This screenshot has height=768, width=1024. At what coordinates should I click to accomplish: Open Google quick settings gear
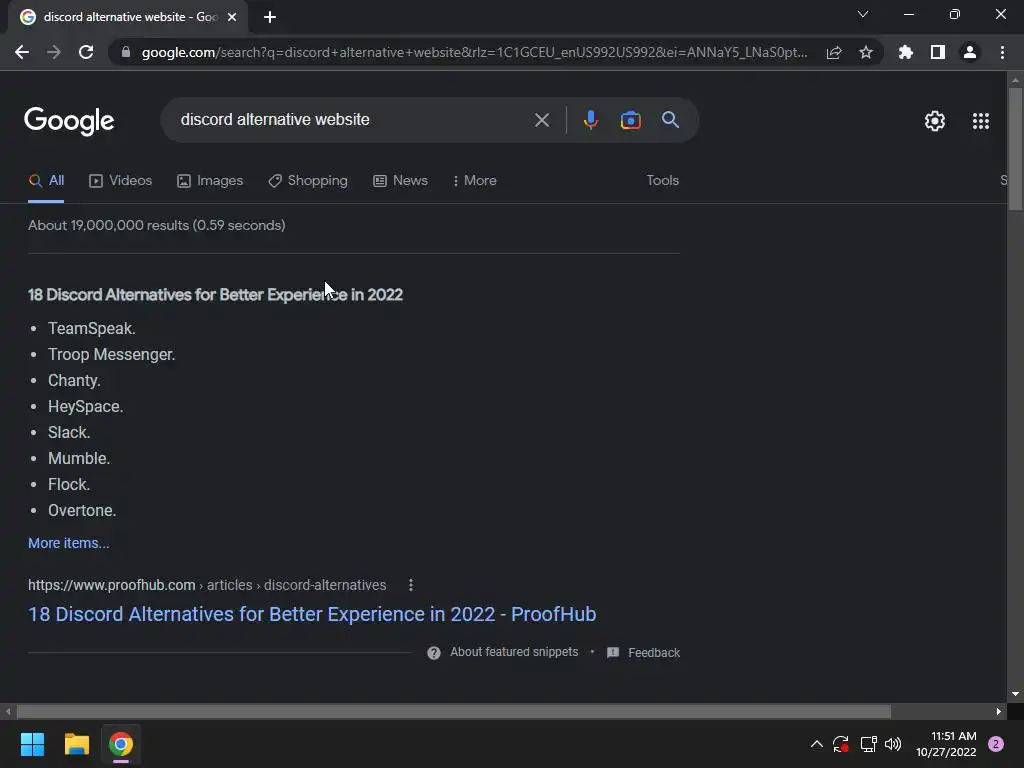click(x=935, y=121)
